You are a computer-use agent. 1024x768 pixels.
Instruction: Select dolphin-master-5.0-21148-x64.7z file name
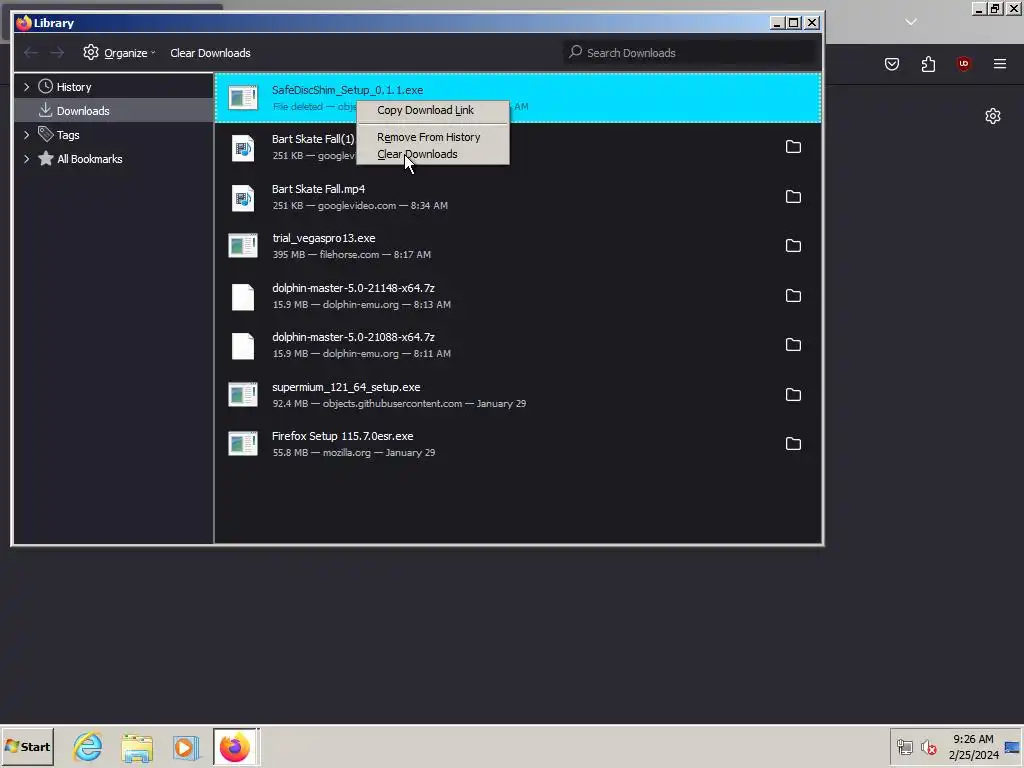[353, 288]
